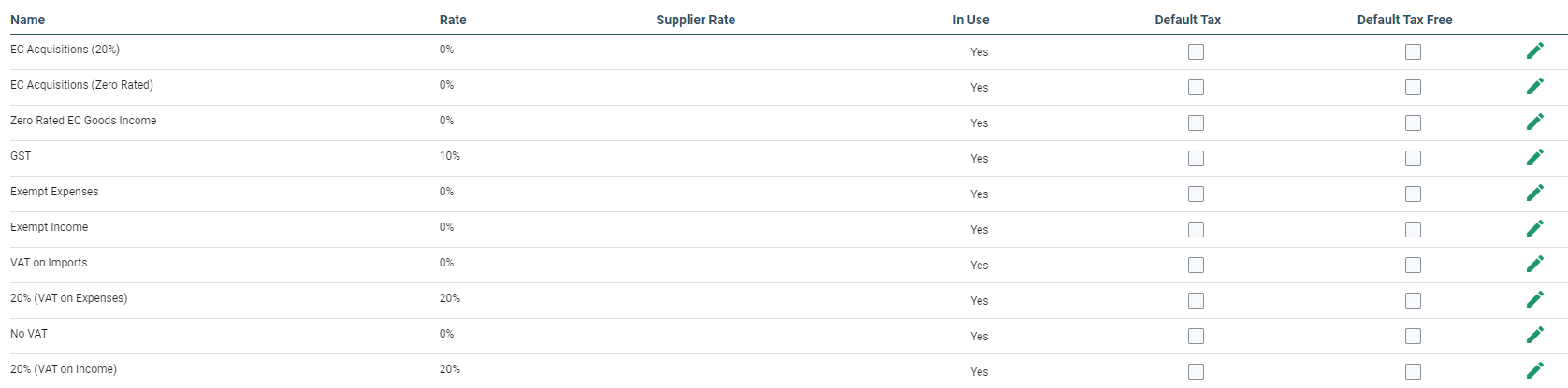Click the In Use column header
Viewport: 1568px width, 388px height.
tap(971, 20)
